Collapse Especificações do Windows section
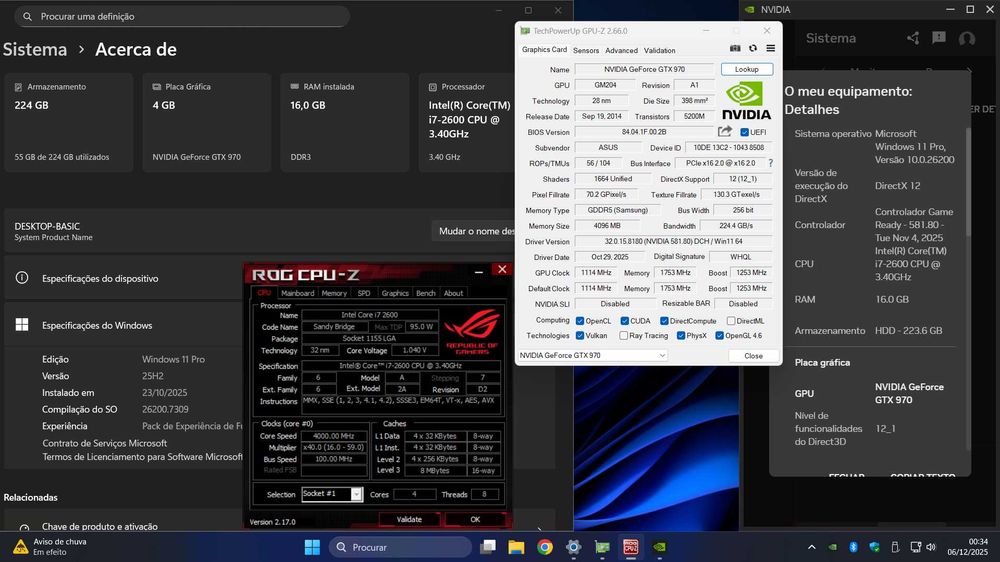This screenshot has height=562, width=1000. pyautogui.click(x=121, y=325)
